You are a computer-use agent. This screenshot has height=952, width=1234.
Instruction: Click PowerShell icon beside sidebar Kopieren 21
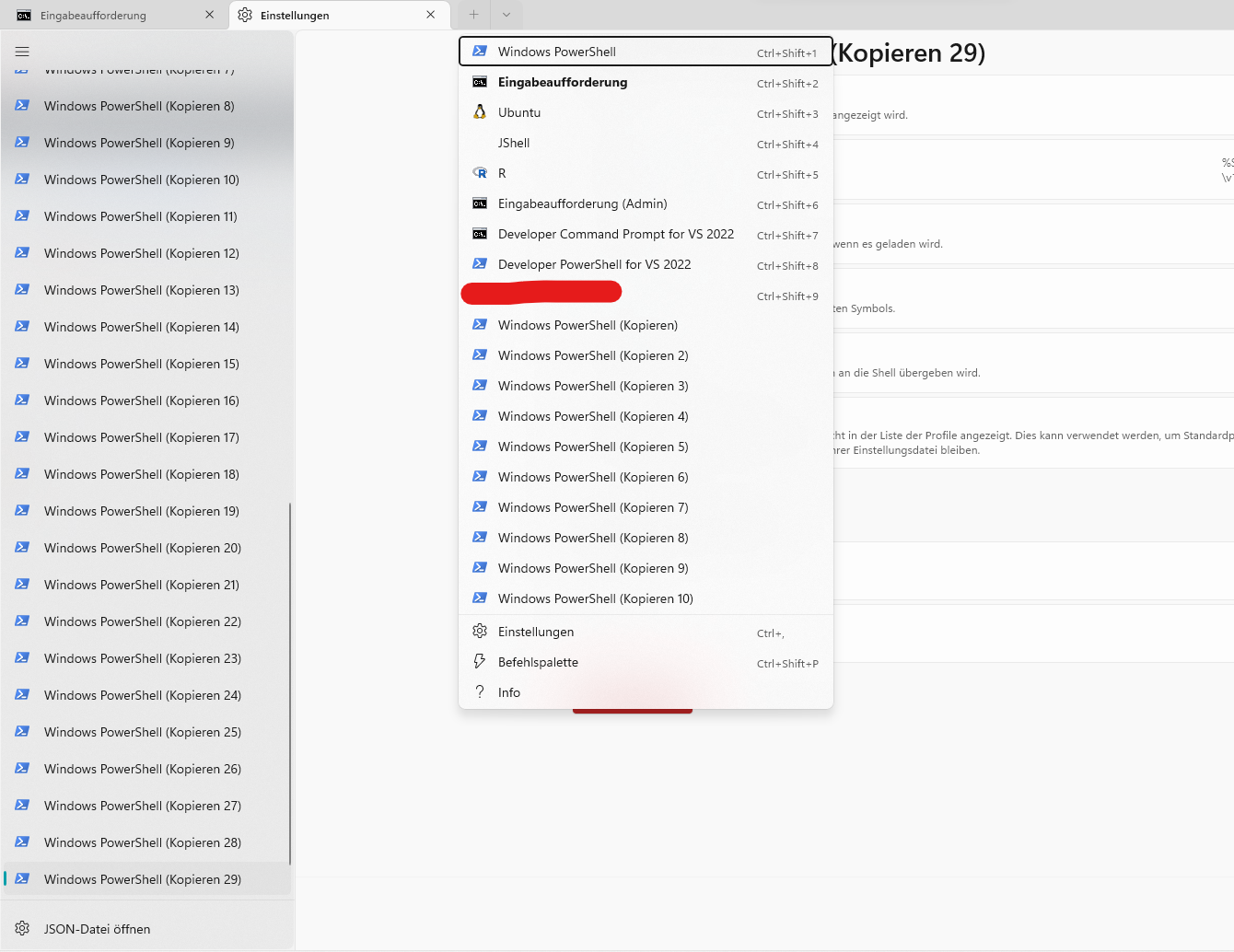tap(22, 584)
